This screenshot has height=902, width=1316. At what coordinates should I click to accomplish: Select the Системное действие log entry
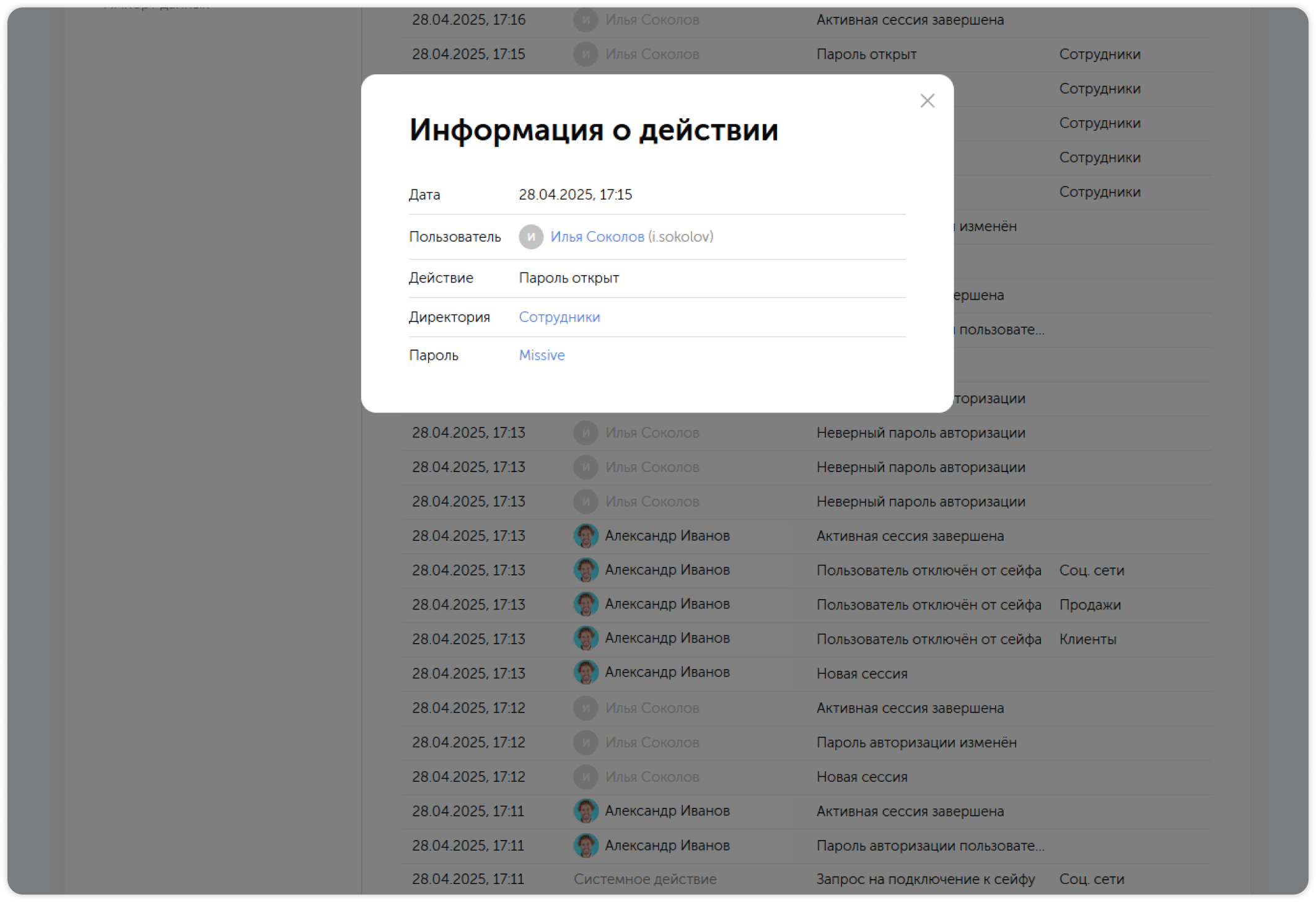645,878
